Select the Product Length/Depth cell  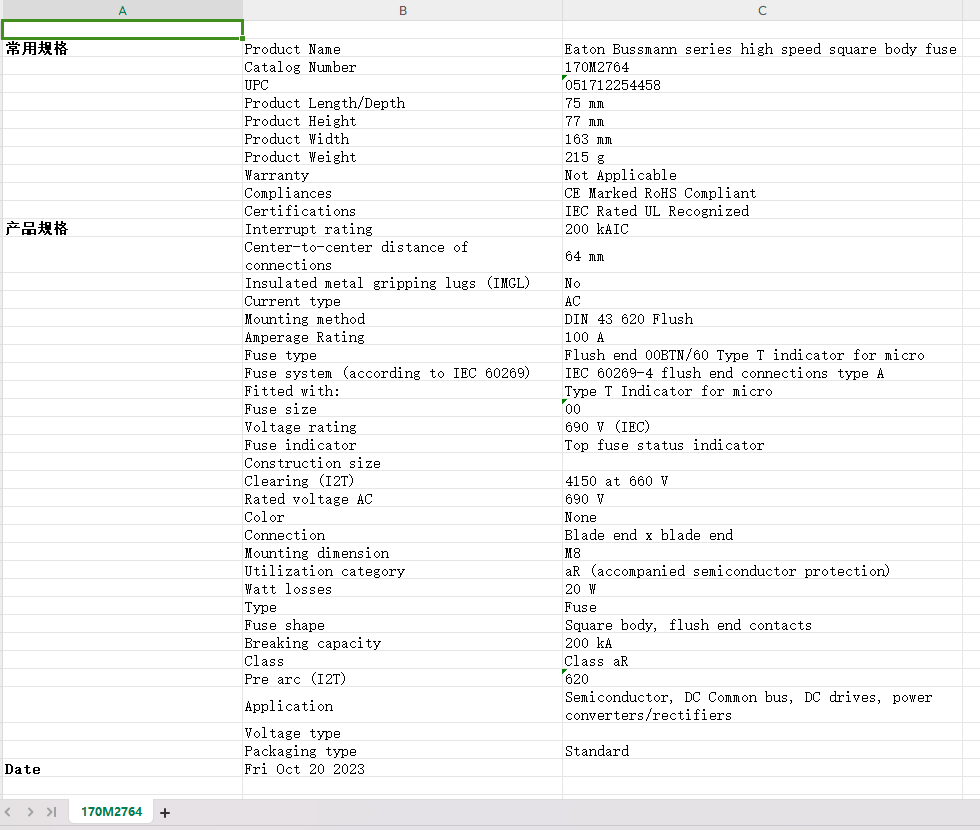click(402, 103)
